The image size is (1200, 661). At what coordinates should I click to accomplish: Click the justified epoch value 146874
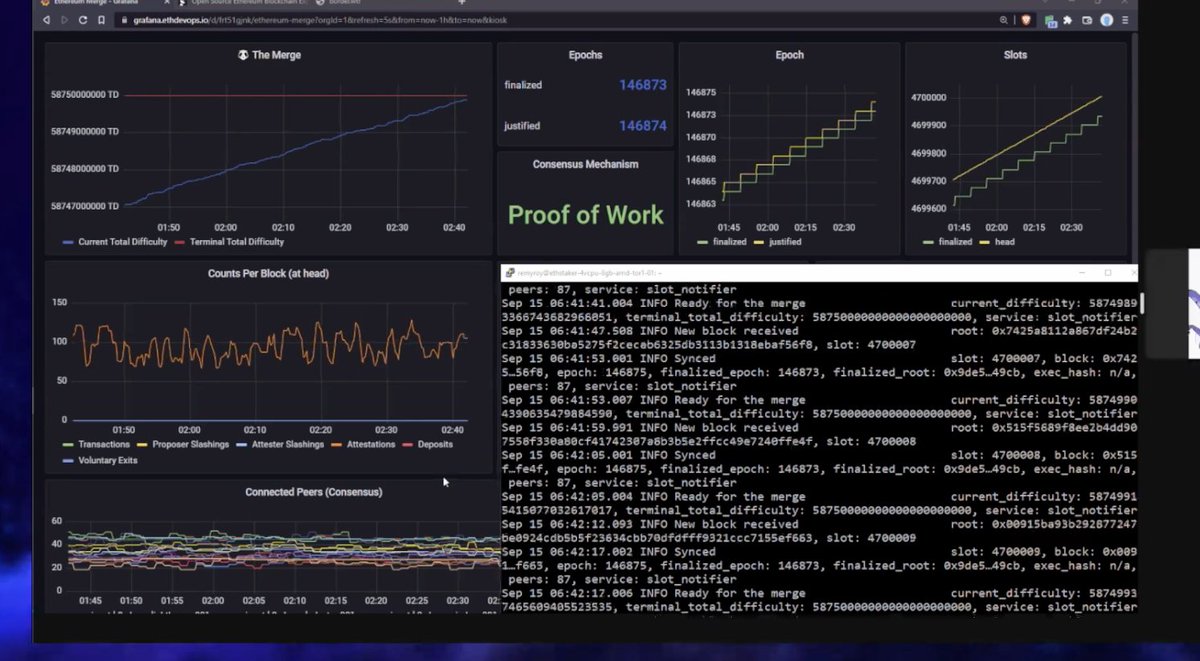[643, 126]
